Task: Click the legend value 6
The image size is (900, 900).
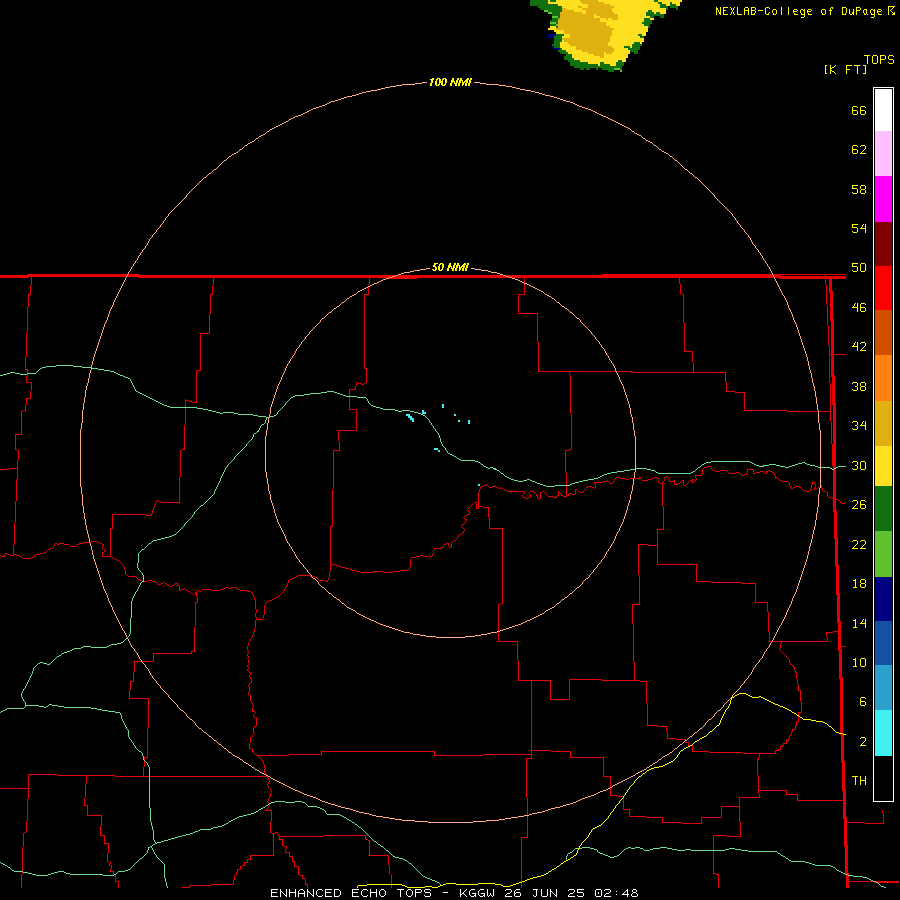Action: (x=862, y=702)
